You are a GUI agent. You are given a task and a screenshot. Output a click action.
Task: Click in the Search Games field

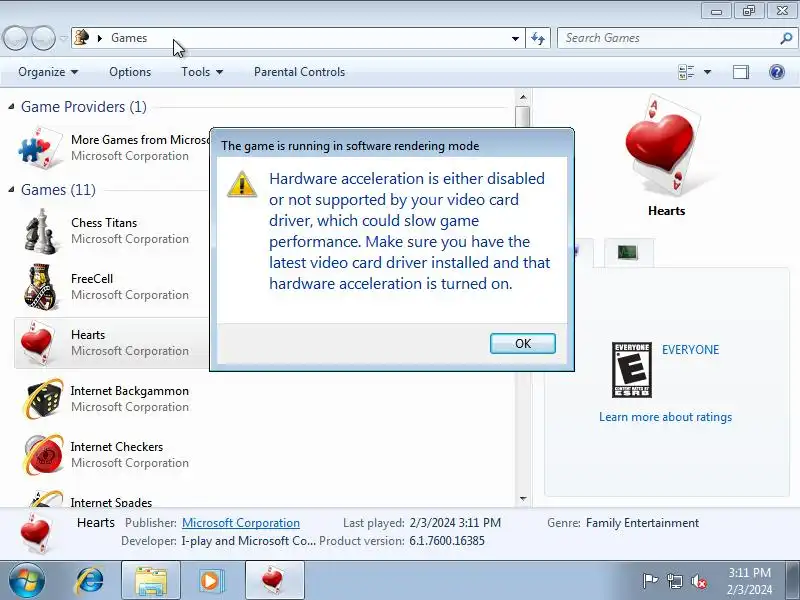tap(668, 38)
